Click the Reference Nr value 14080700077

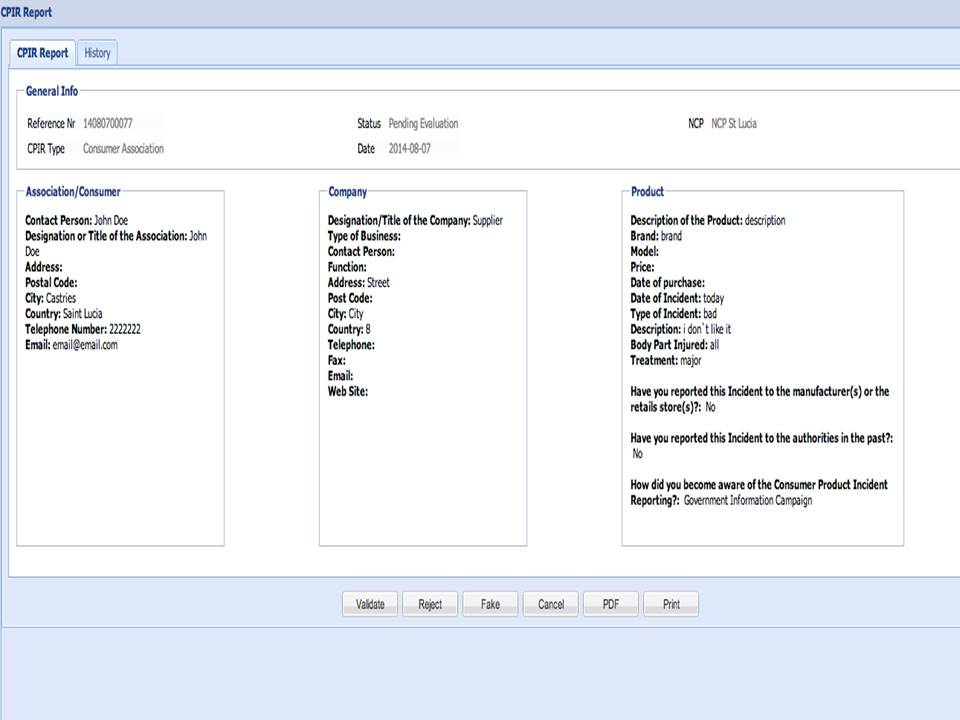pyautogui.click(x=108, y=124)
